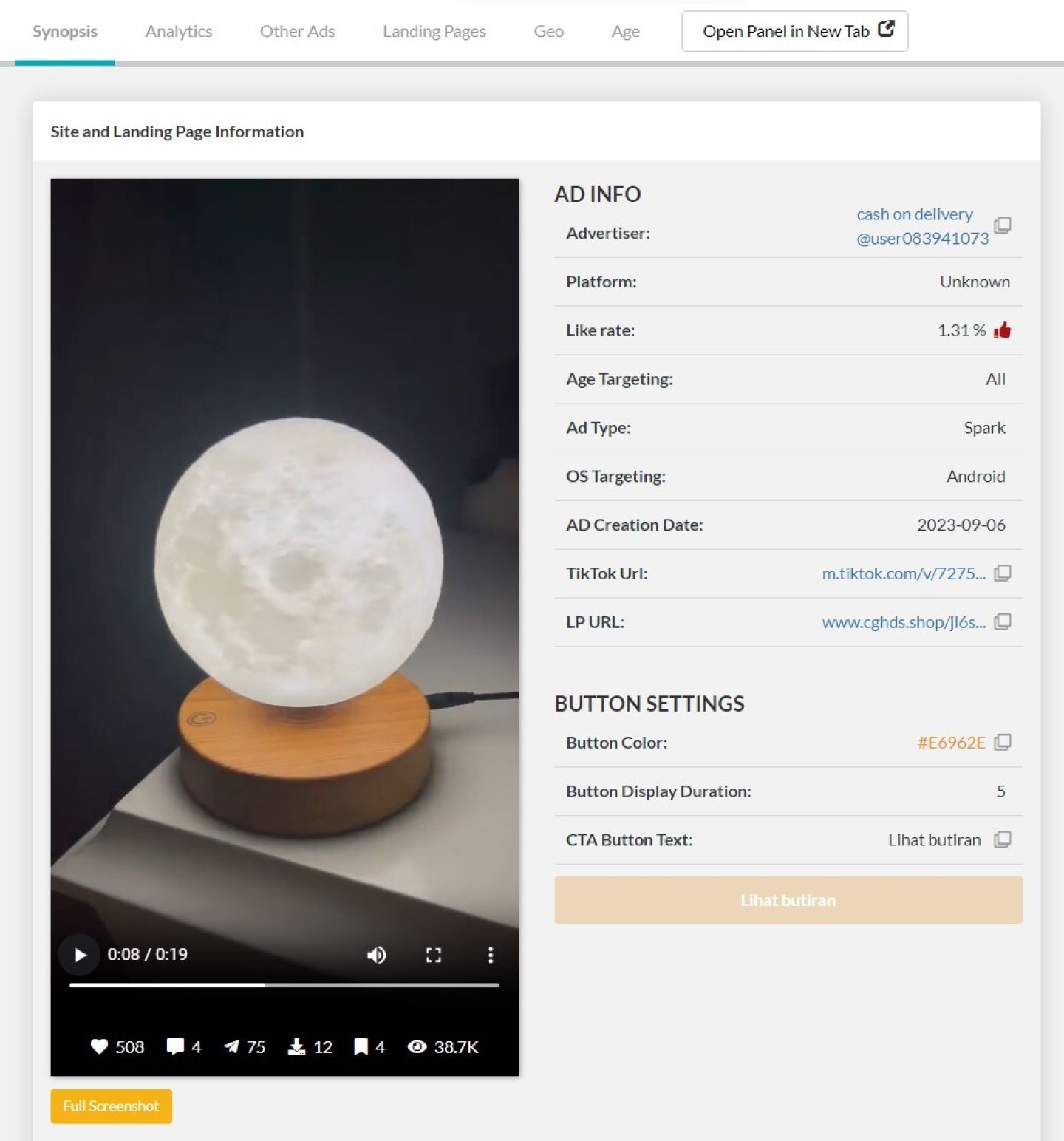This screenshot has width=1064, height=1141.
Task: Open video more options menu
Action: click(490, 955)
